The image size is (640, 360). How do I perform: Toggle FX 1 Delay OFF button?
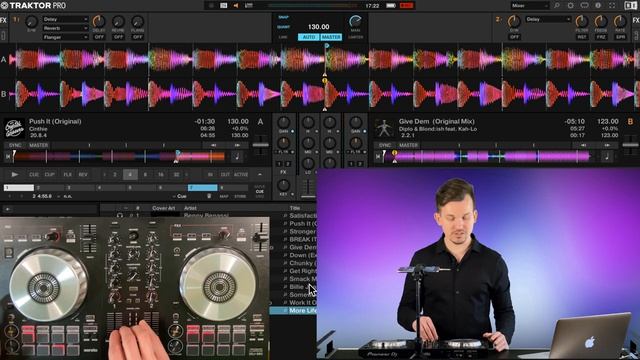tap(99, 37)
